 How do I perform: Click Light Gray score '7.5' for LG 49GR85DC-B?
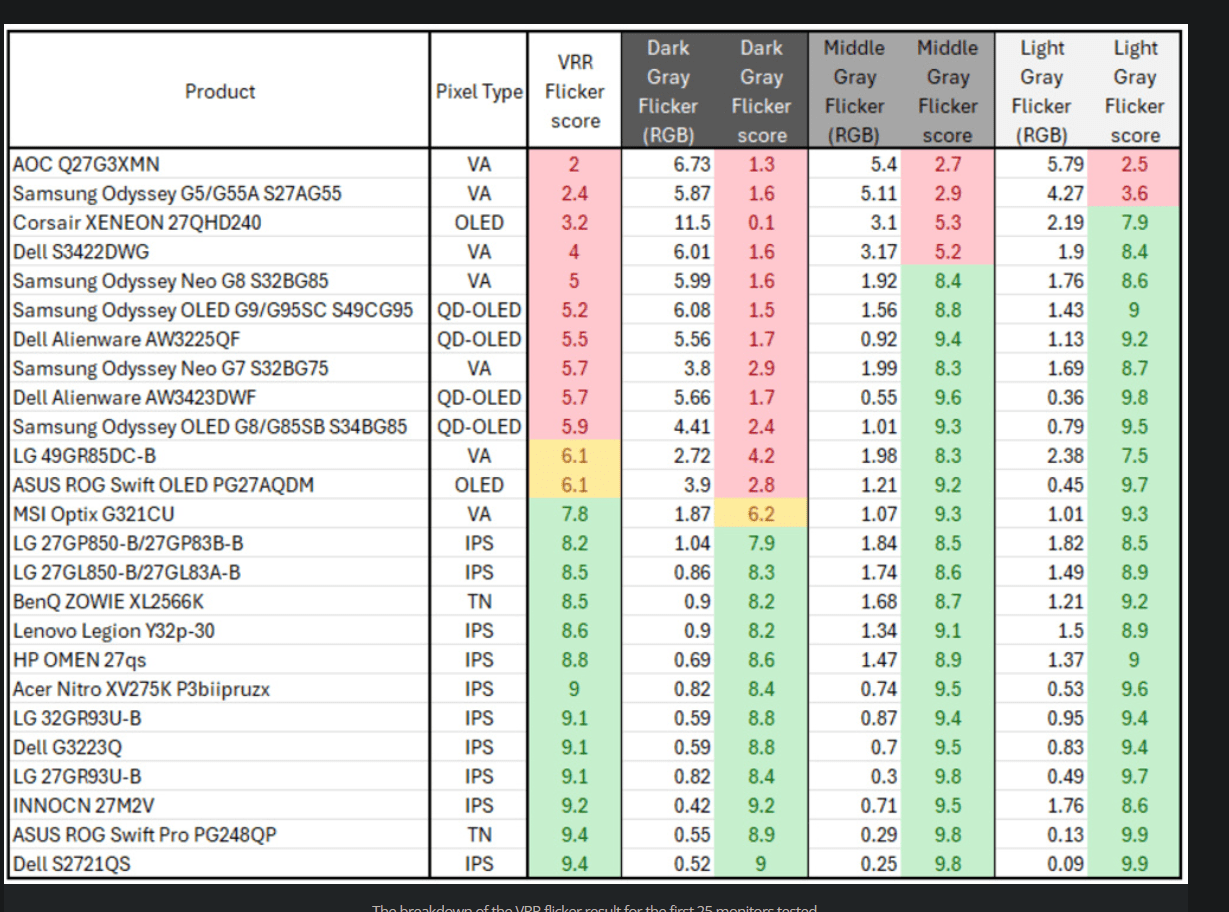1135,456
